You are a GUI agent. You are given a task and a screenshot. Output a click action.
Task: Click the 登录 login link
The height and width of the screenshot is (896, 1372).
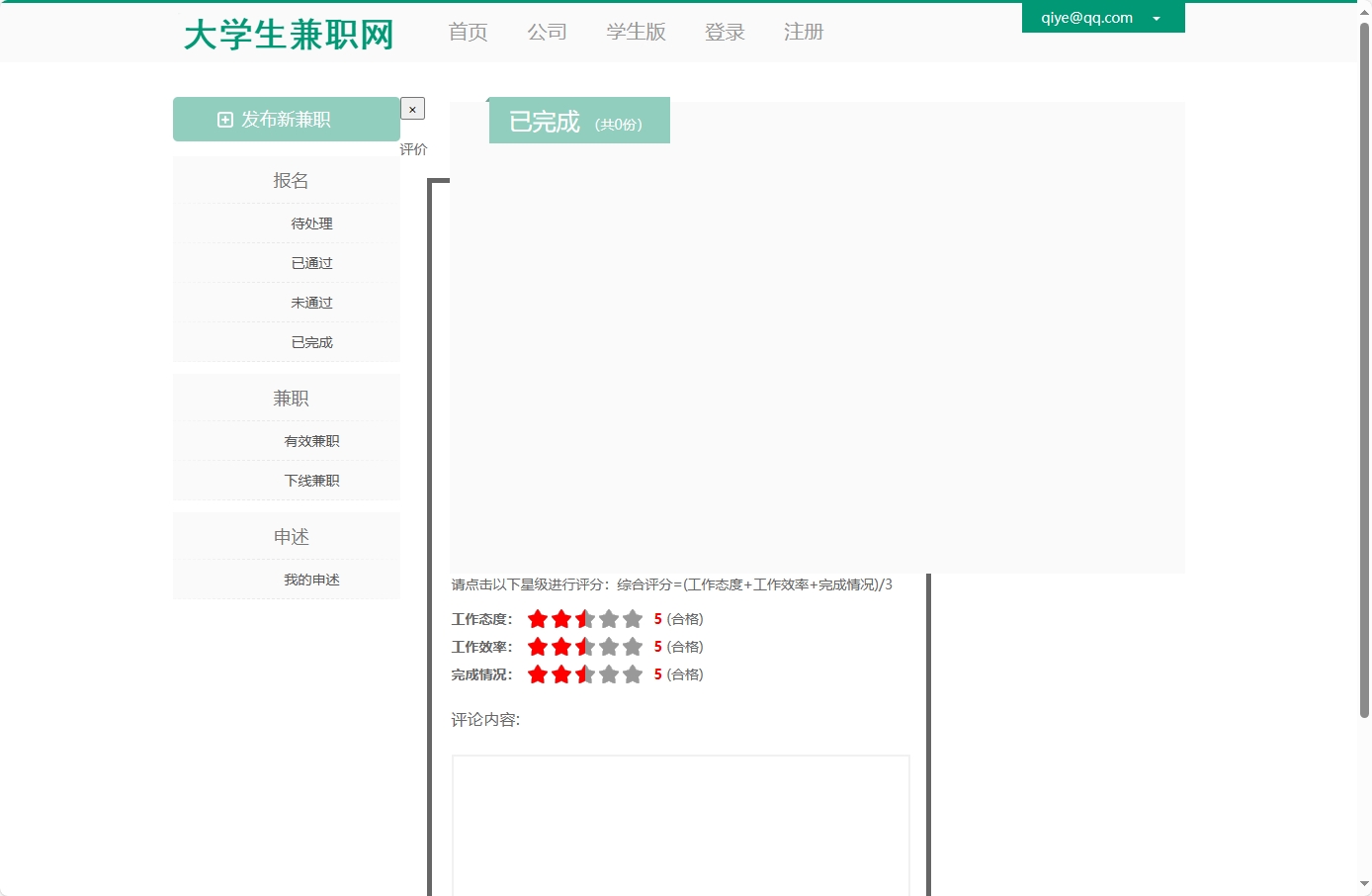[x=725, y=32]
